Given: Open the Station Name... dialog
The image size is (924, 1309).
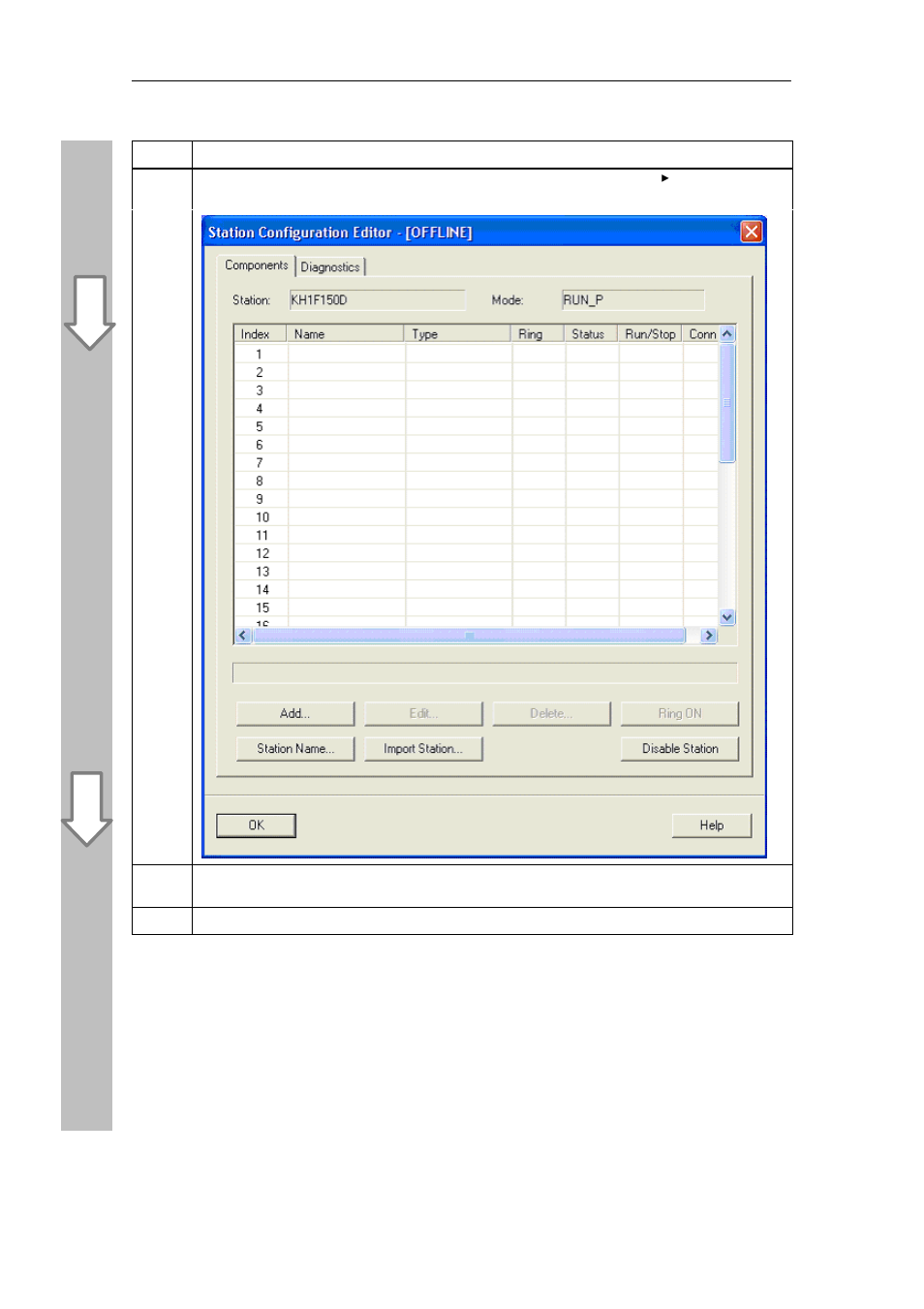Looking at the screenshot, I should click(x=295, y=749).
